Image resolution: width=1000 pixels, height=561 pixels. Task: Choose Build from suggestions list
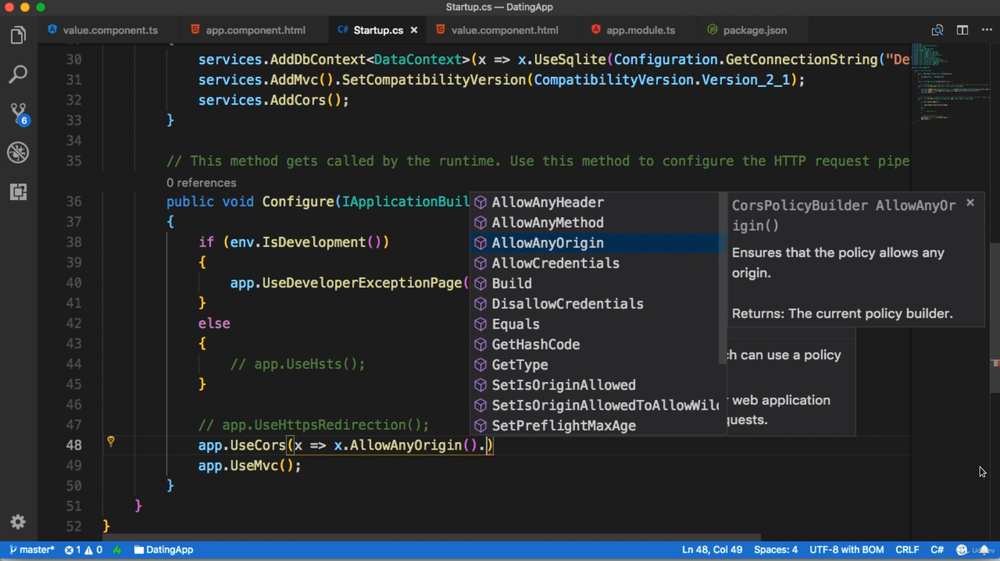tap(596, 284)
